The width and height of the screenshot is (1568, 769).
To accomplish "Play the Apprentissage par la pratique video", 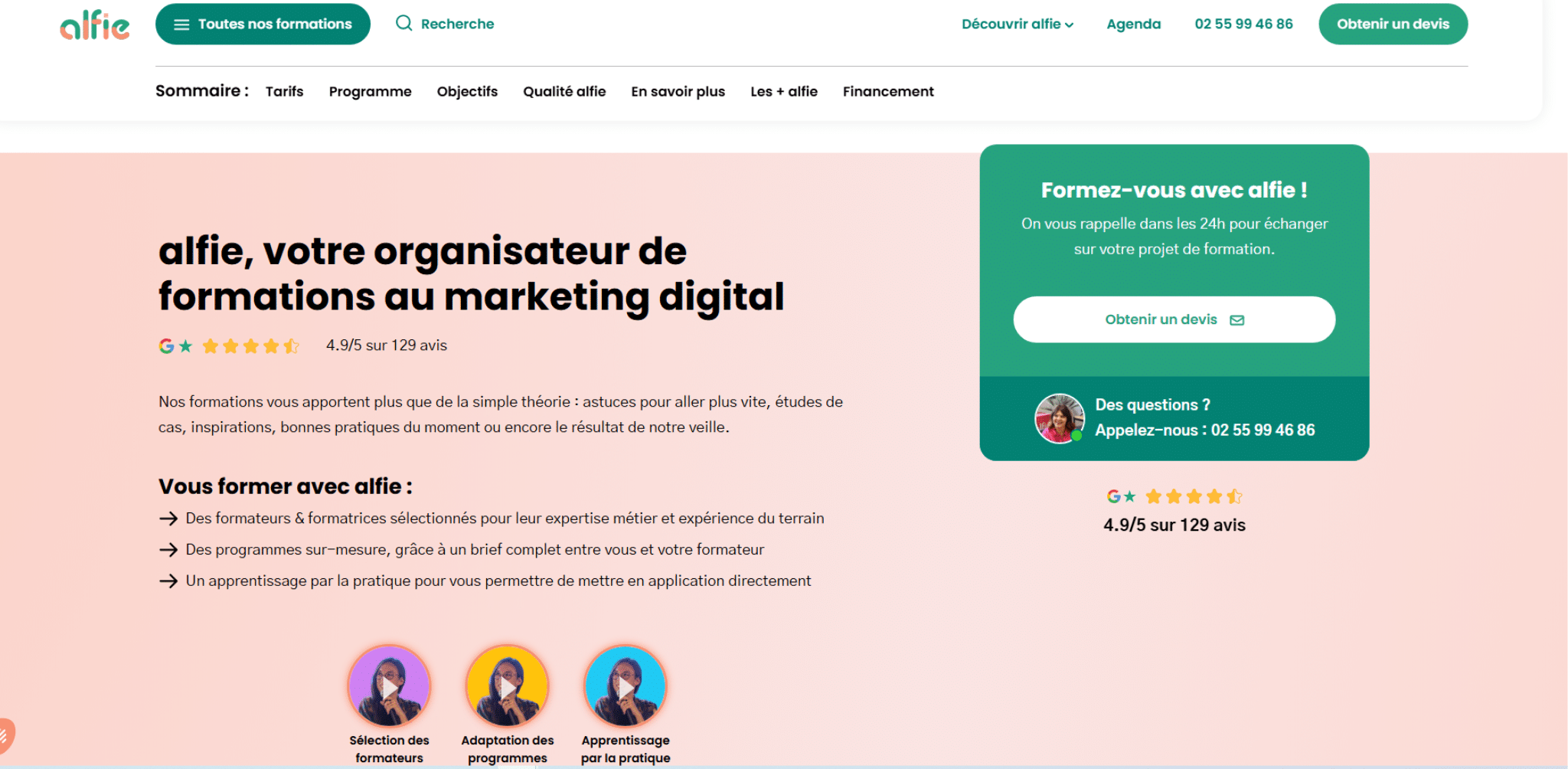I will click(x=626, y=686).
